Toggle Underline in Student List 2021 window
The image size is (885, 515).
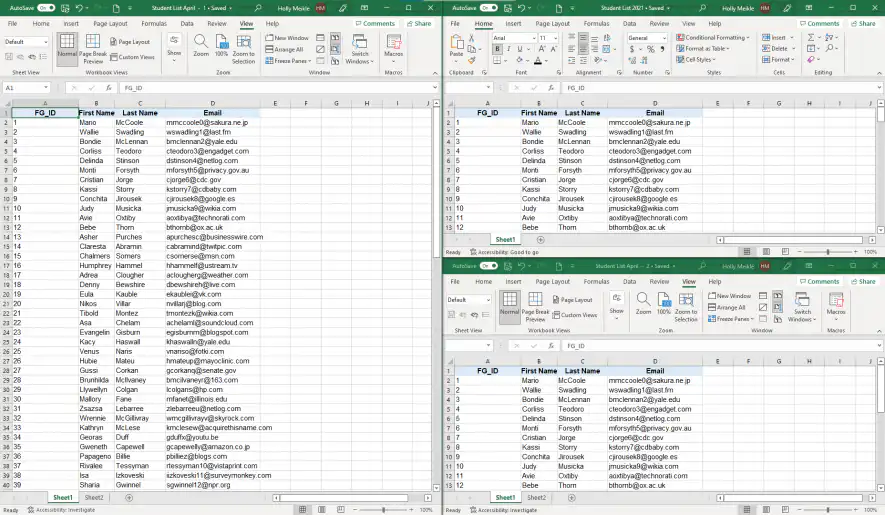tap(519, 49)
